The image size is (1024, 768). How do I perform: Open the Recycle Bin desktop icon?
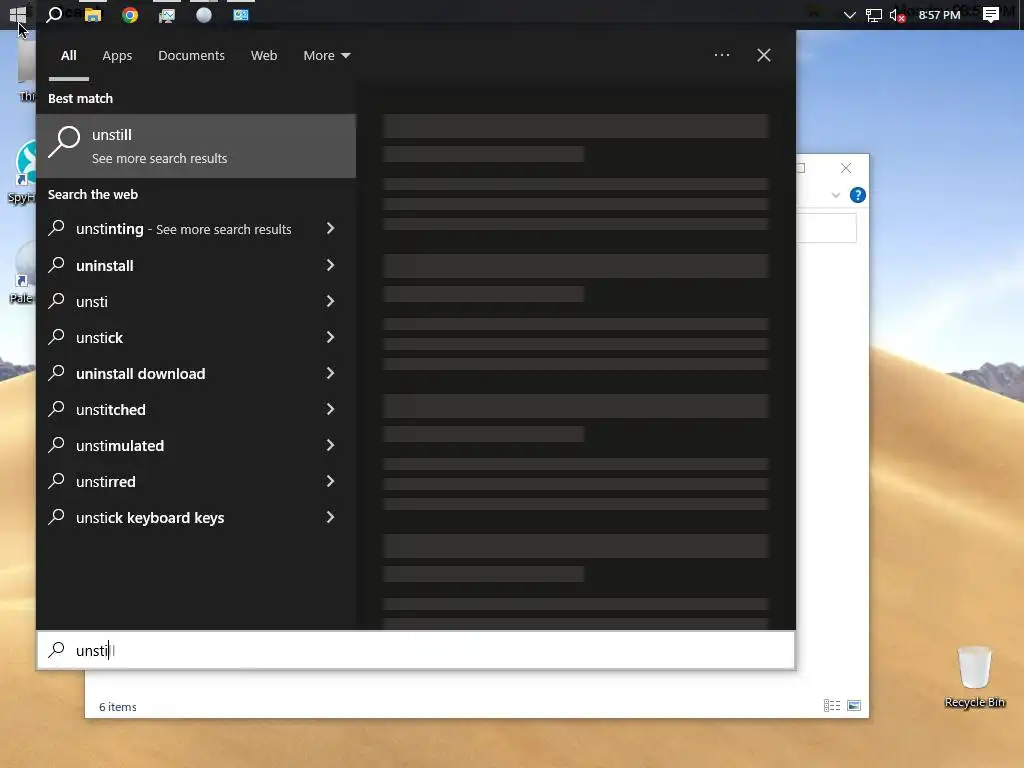click(974, 677)
